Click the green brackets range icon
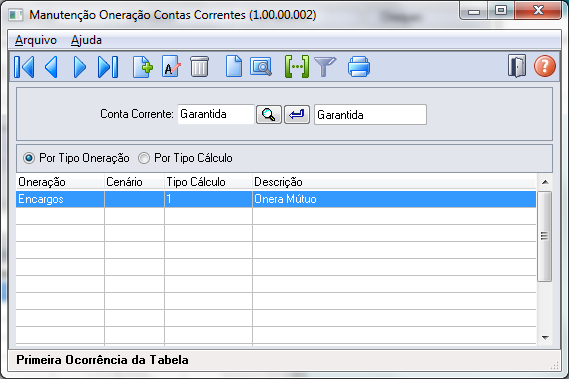 click(x=297, y=67)
